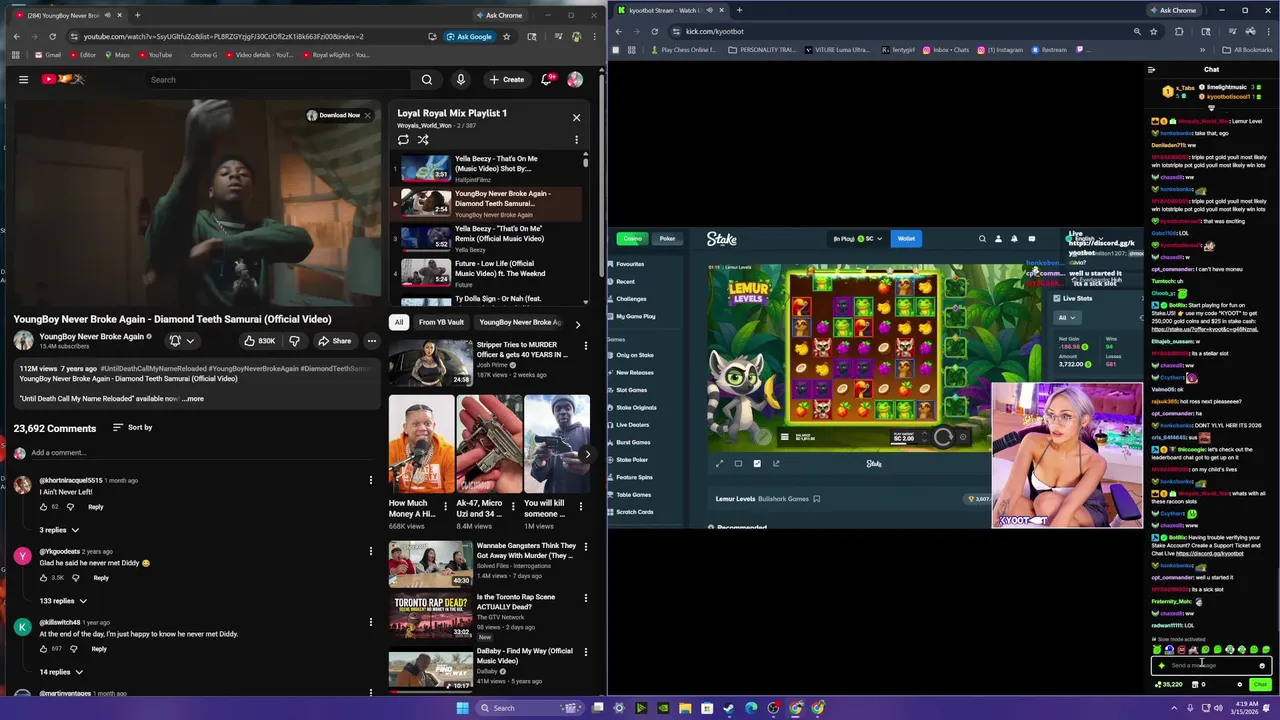
Task: Open Play Chess Online bookmark
Action: pos(683,49)
